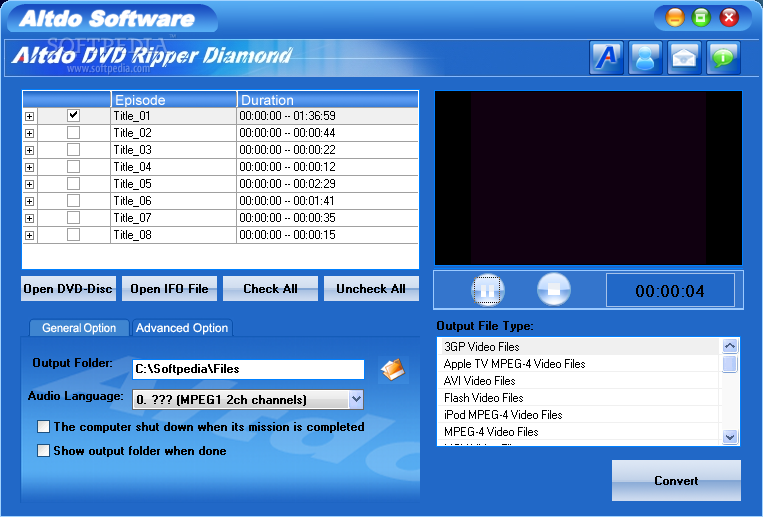This screenshot has width=763, height=517.
Task: Close the application with red X button
Action: [728, 18]
